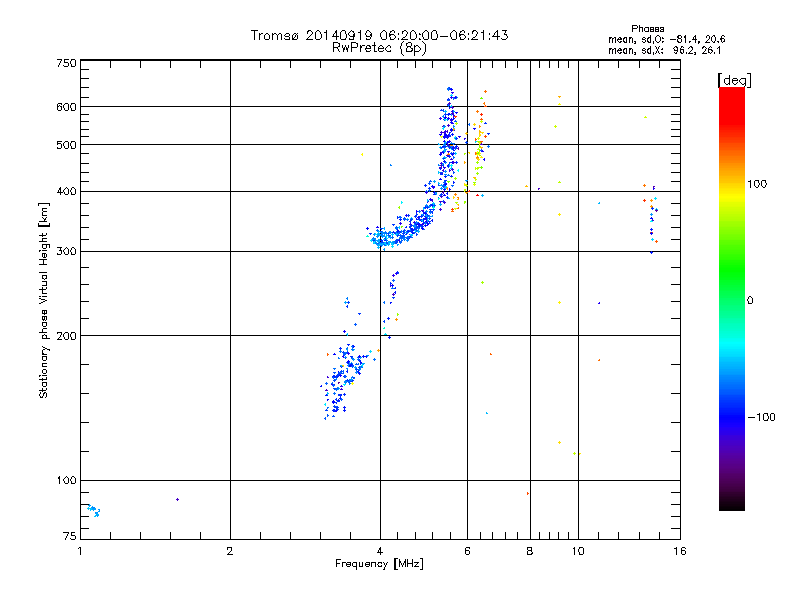Screen dimensions: 800x600
Task: Click the isolated purple point below 100 km
Action: pyautogui.click(x=177, y=499)
